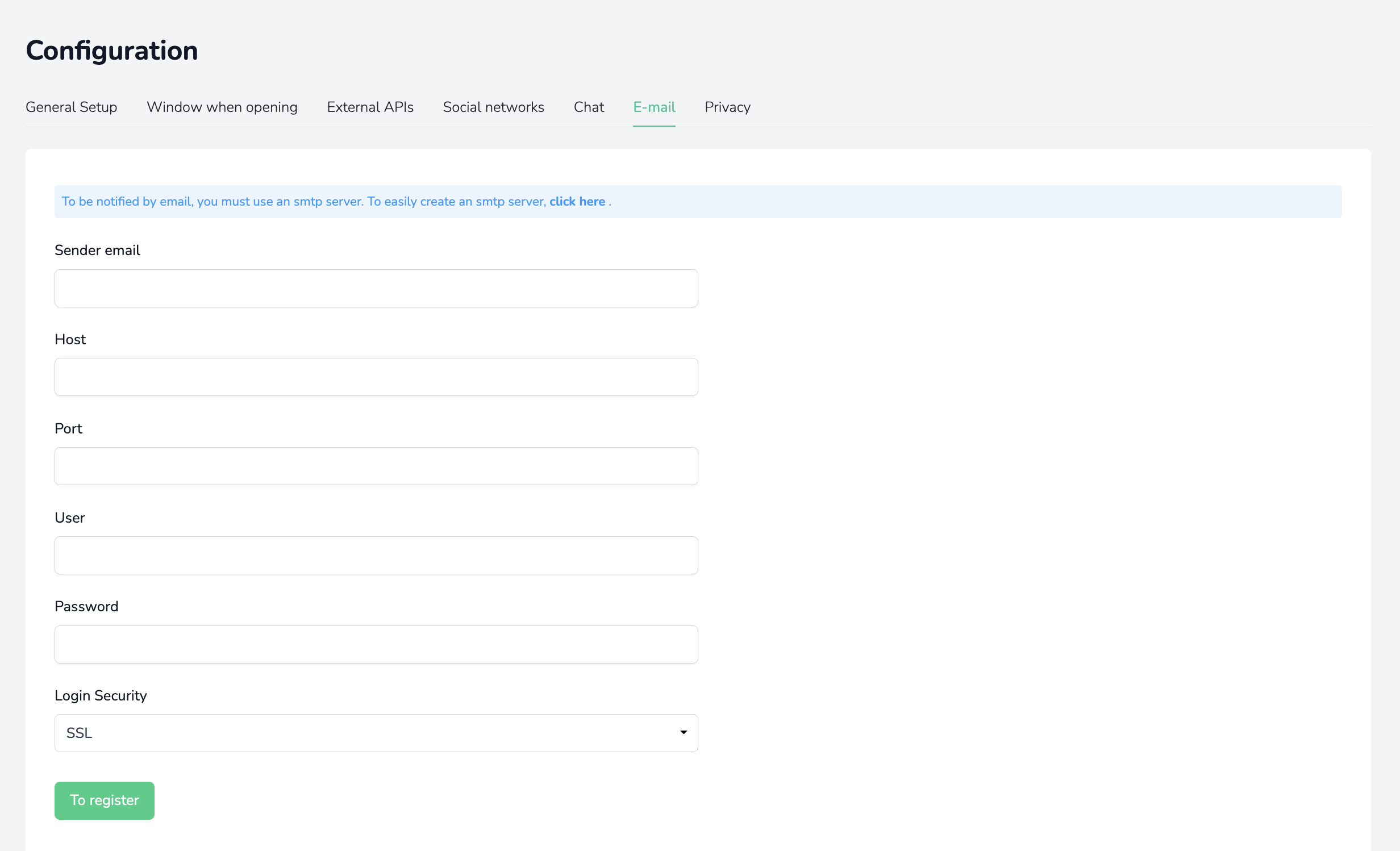Screen dimensions: 1400x851
Task: Focus the Password field
Action: click(376, 644)
